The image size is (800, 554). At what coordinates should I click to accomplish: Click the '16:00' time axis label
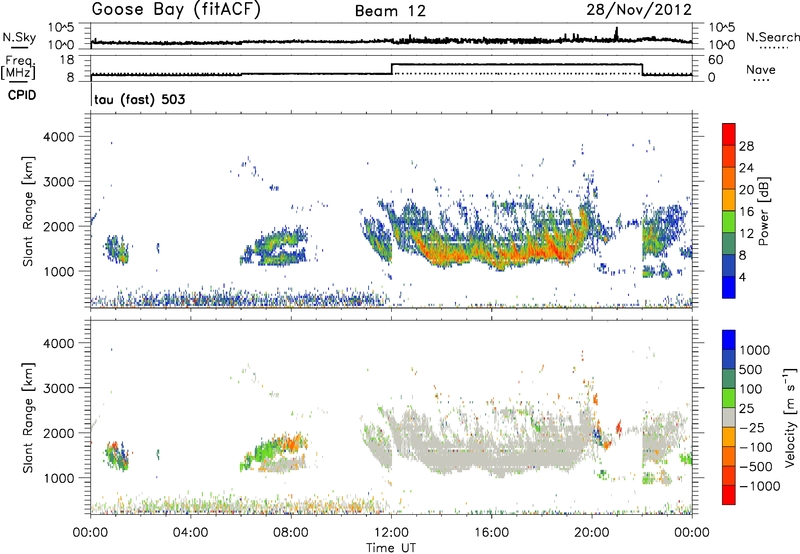(x=492, y=533)
